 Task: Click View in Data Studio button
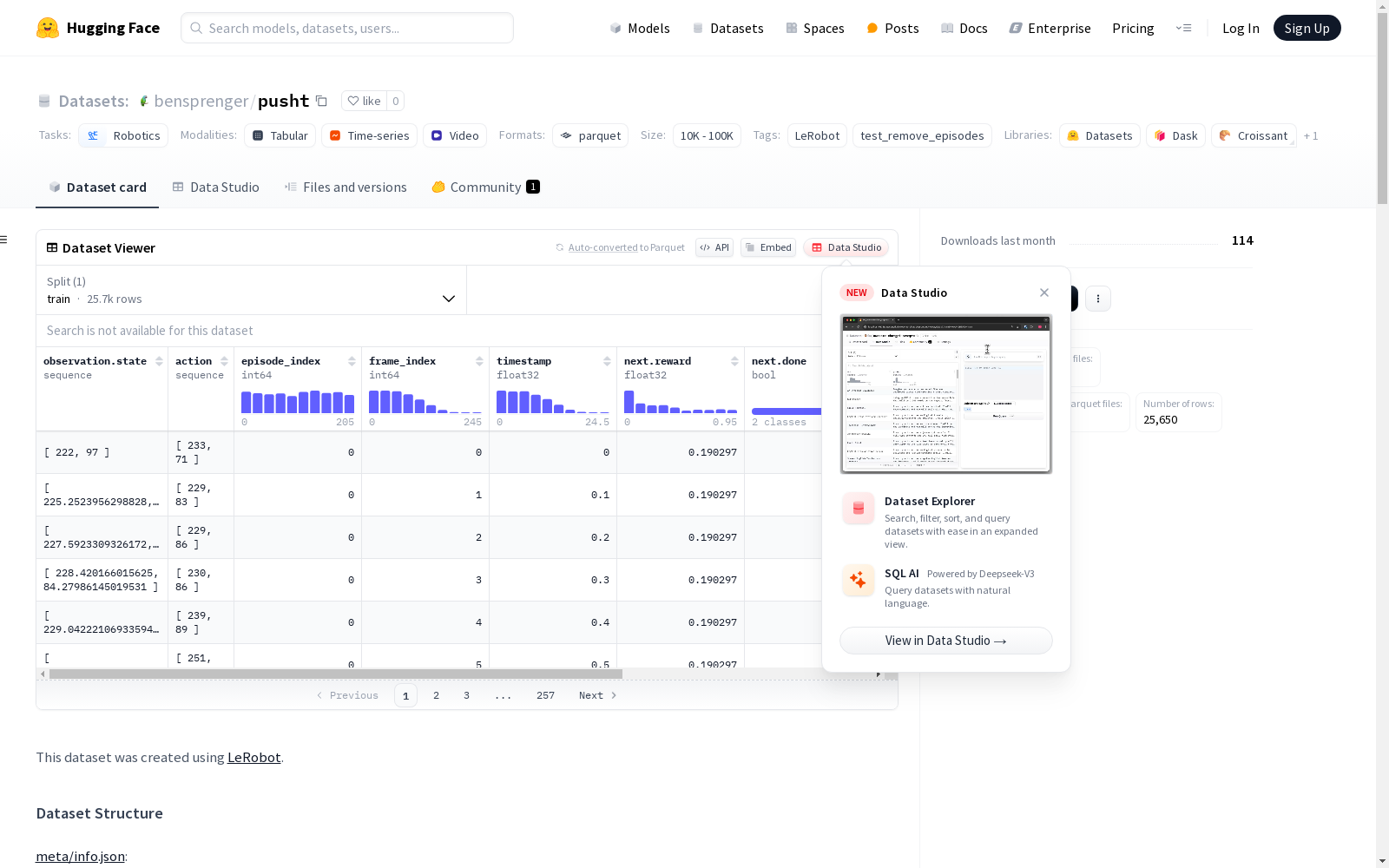[x=945, y=641]
